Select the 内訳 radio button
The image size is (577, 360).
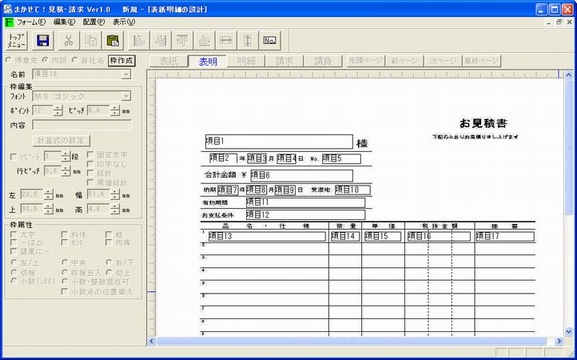coord(45,60)
